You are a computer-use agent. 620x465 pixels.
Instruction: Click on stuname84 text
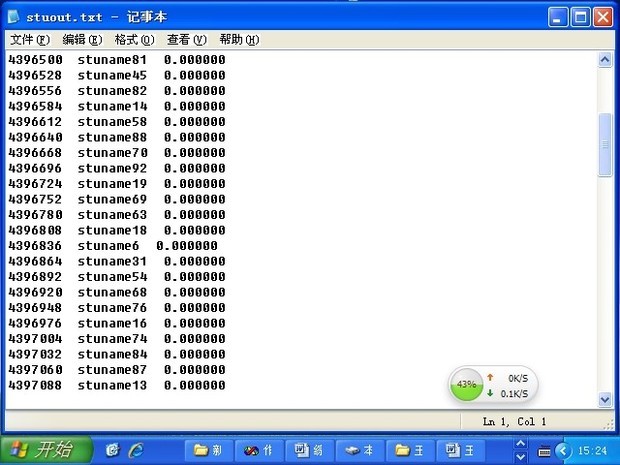click(x=112, y=354)
